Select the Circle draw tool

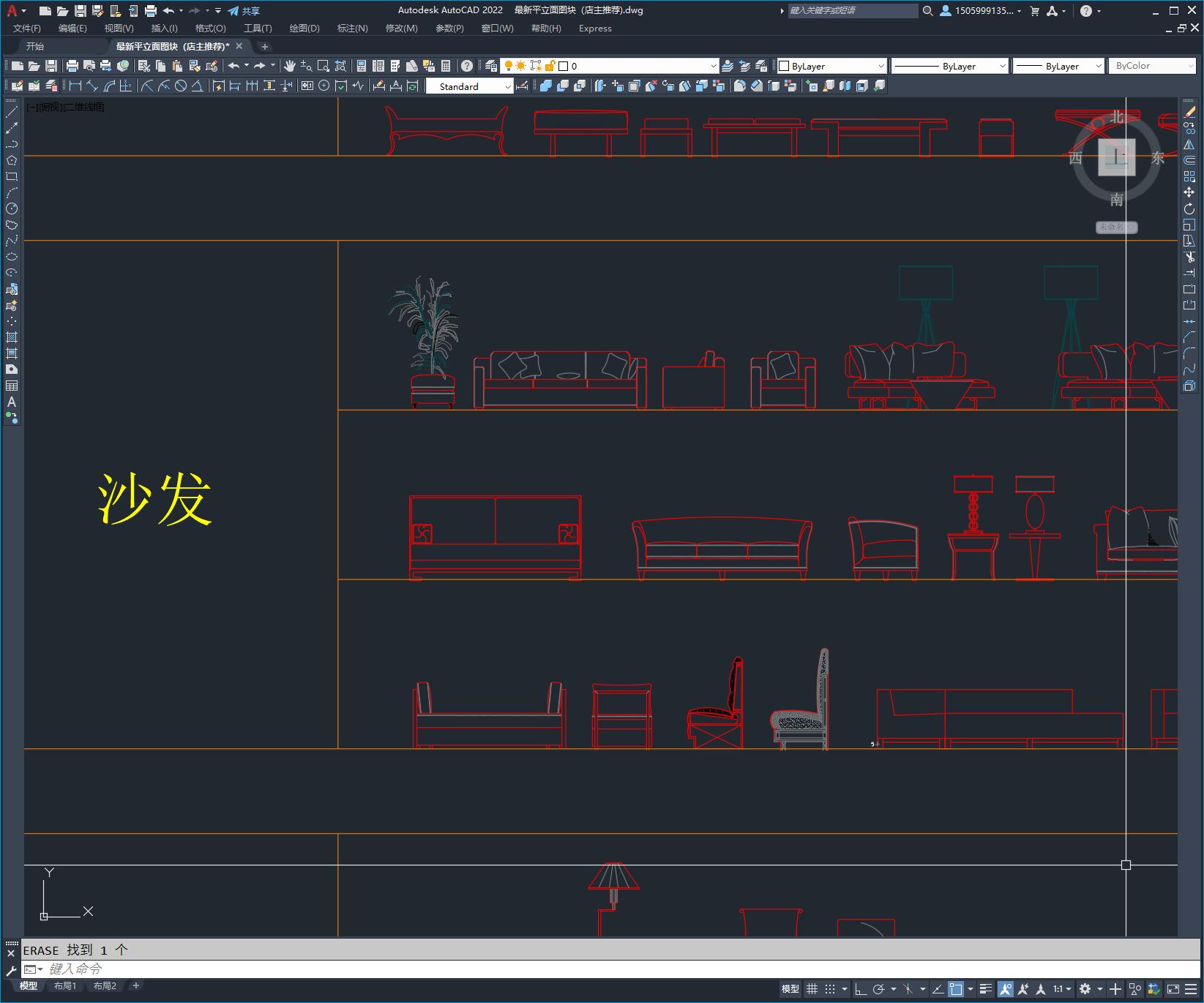tap(12, 209)
